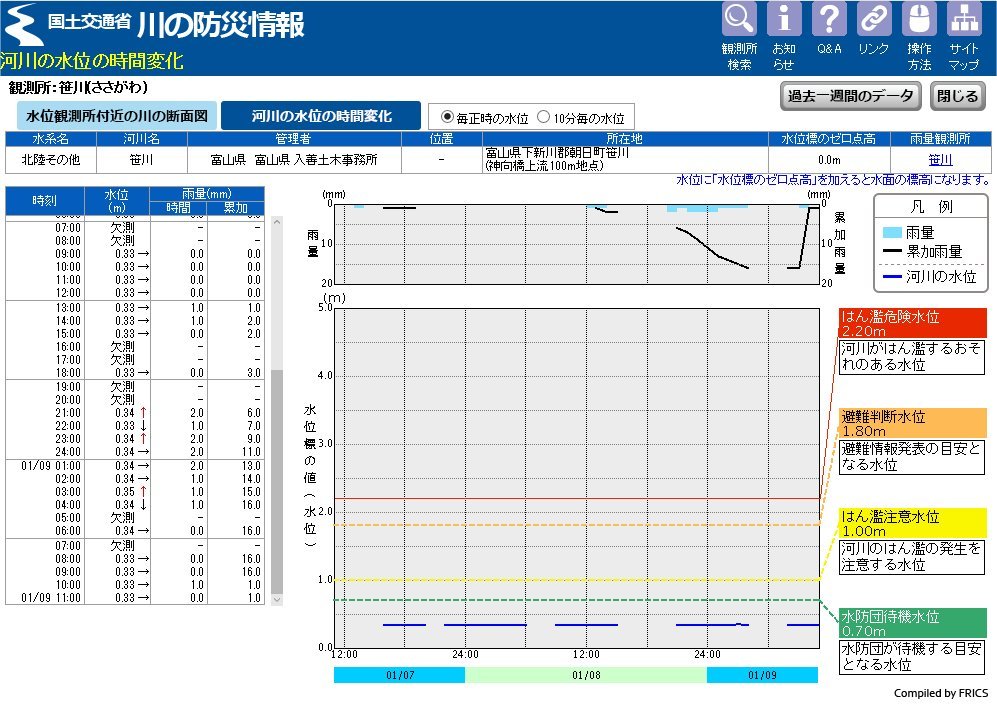Open the 操作方法 mouse icon
The image size is (997, 709).
(919, 20)
